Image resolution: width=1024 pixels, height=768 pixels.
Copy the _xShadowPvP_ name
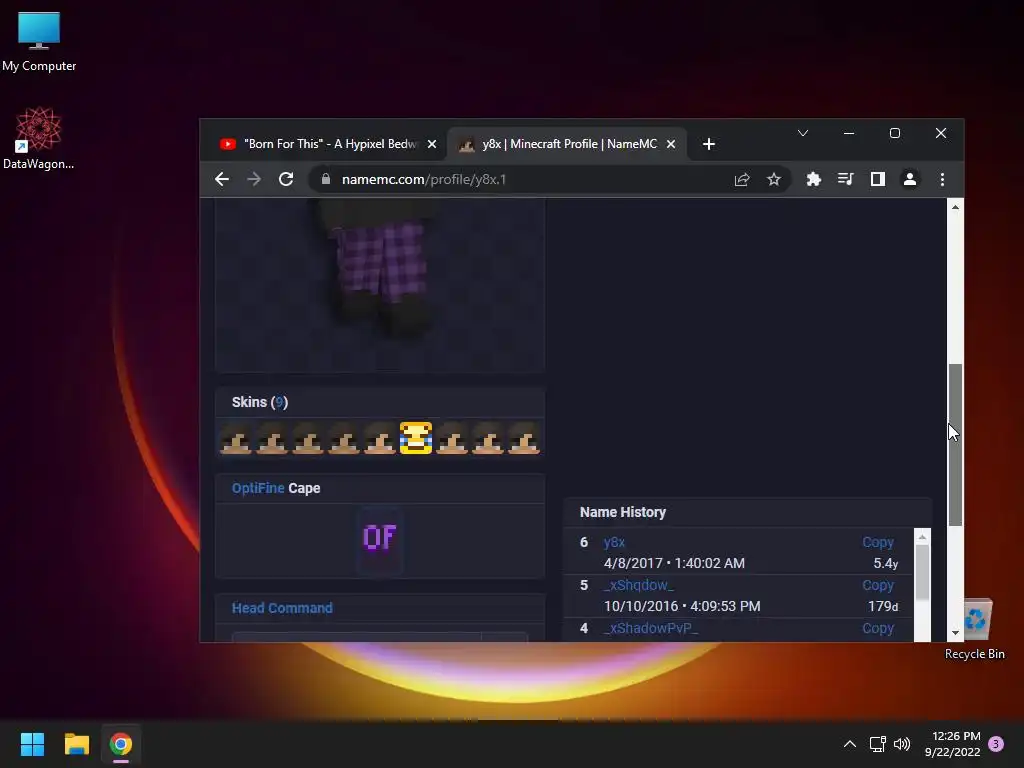click(878, 628)
